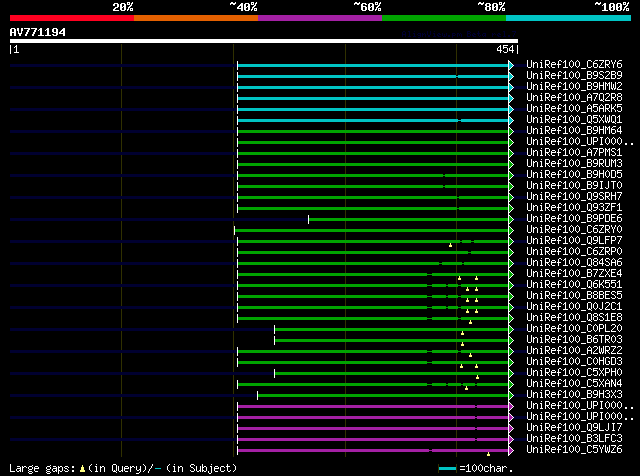Open hit UniRef100_B9HMW2
Image resolution: width=640 pixels, height=476 pixels.
click(574, 87)
